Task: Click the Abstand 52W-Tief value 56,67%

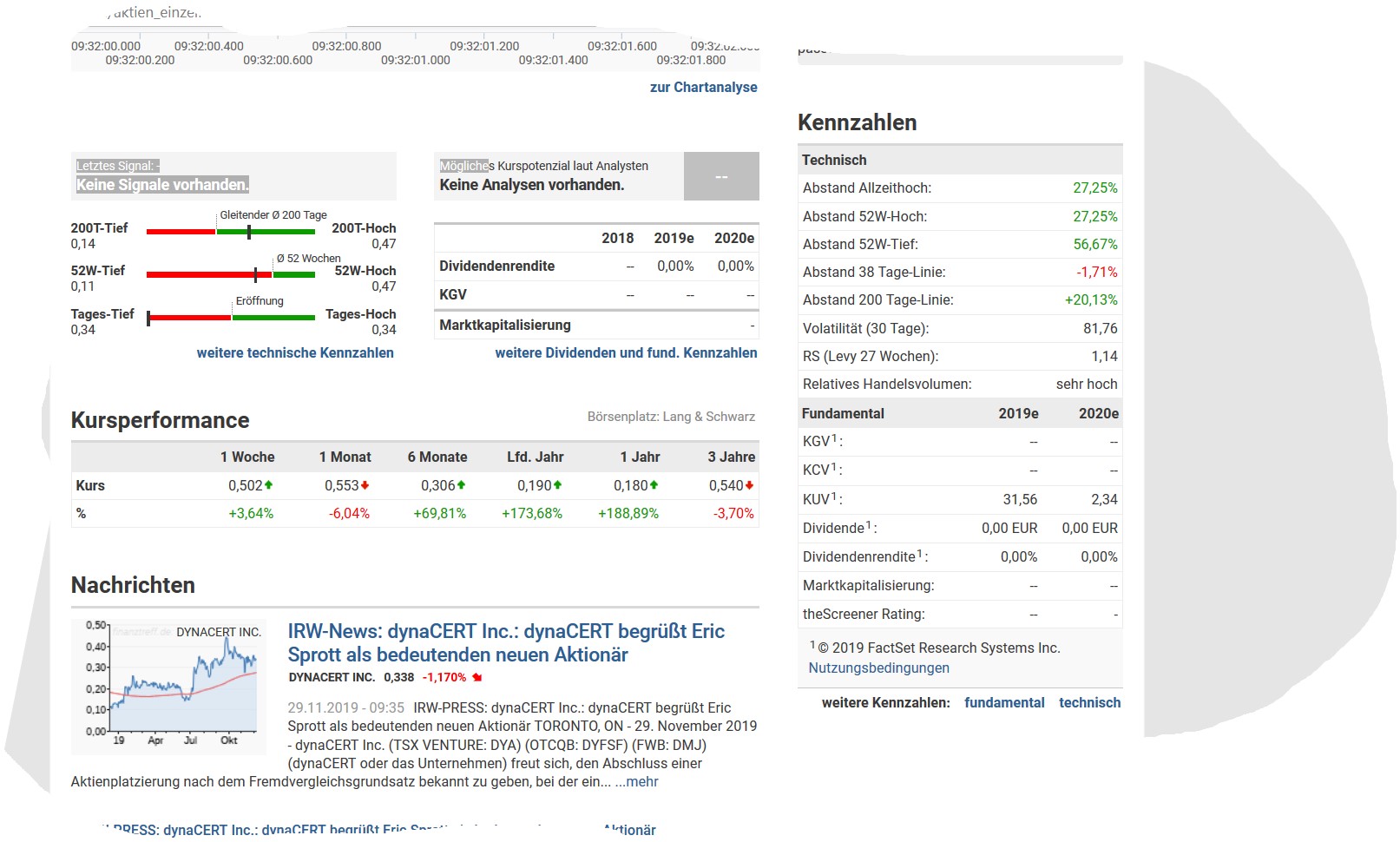Action: coord(1095,244)
